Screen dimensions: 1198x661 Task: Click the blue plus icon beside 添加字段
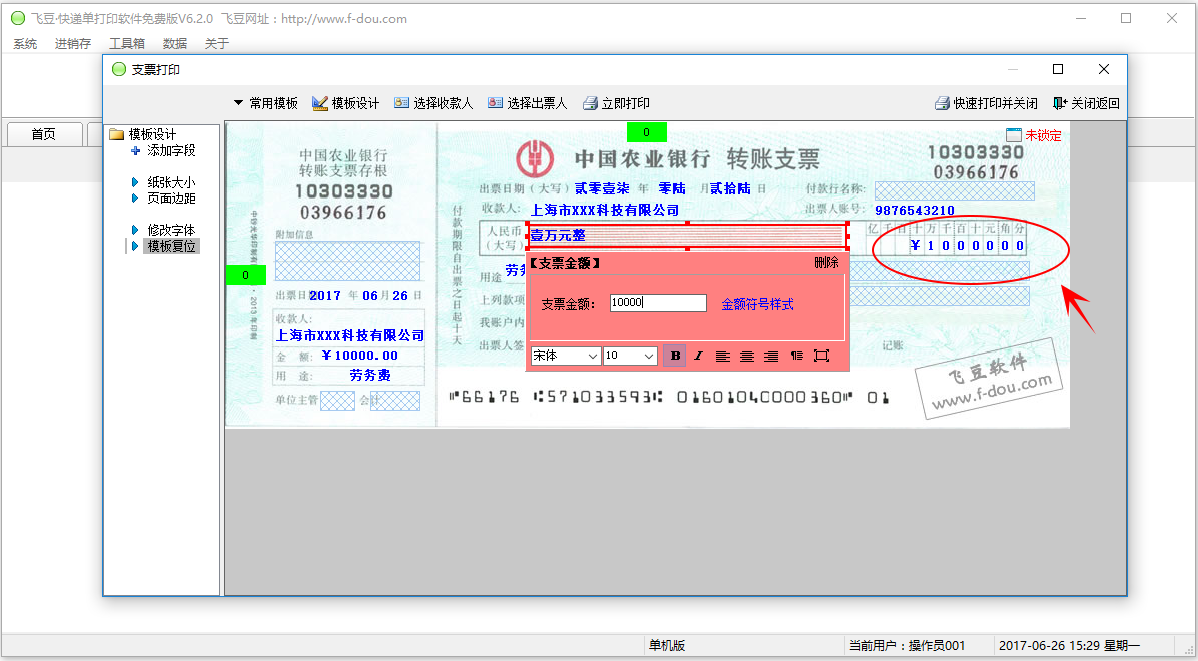(135, 151)
